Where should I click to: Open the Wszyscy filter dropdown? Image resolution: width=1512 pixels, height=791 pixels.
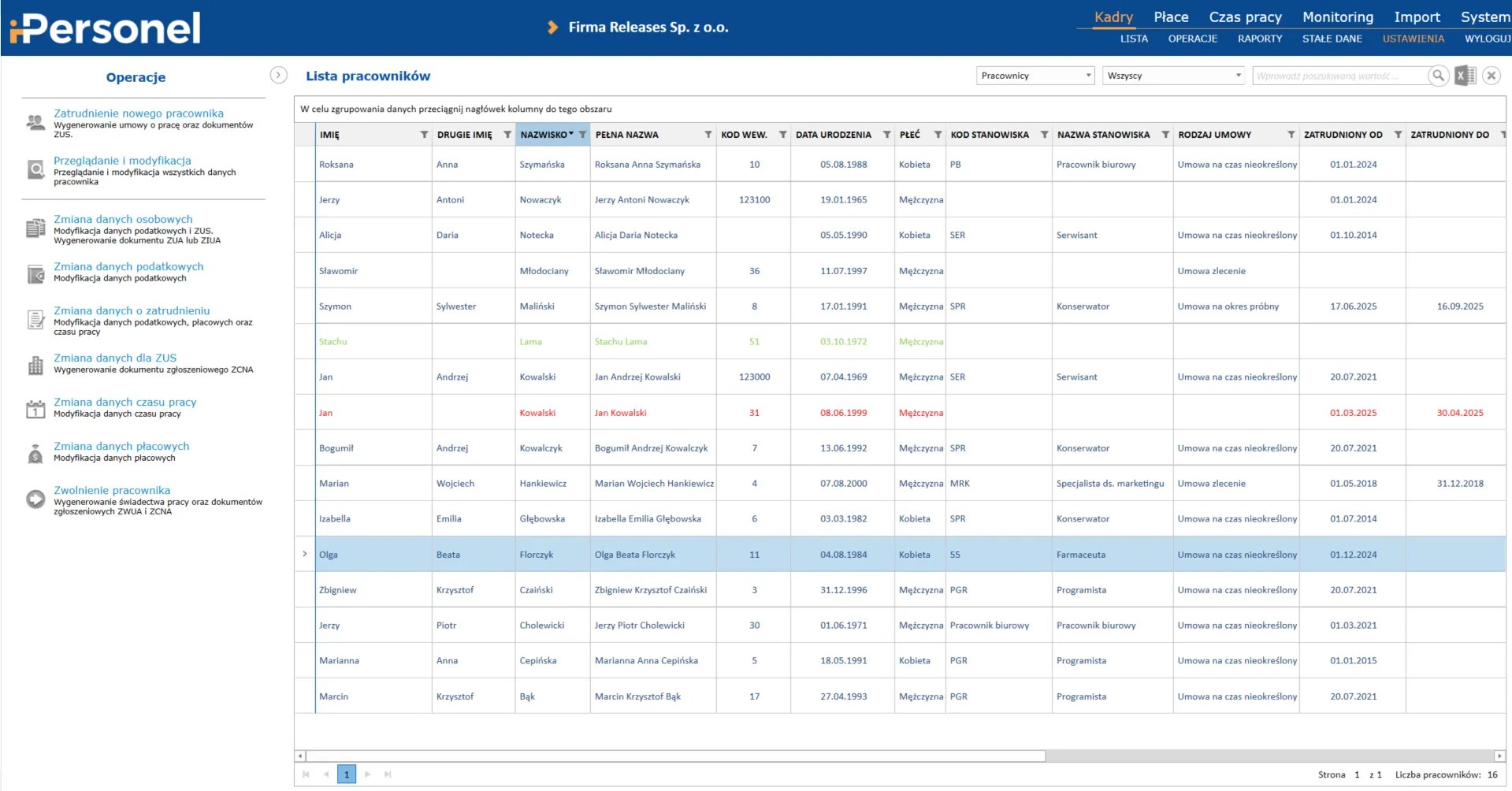click(x=1172, y=76)
